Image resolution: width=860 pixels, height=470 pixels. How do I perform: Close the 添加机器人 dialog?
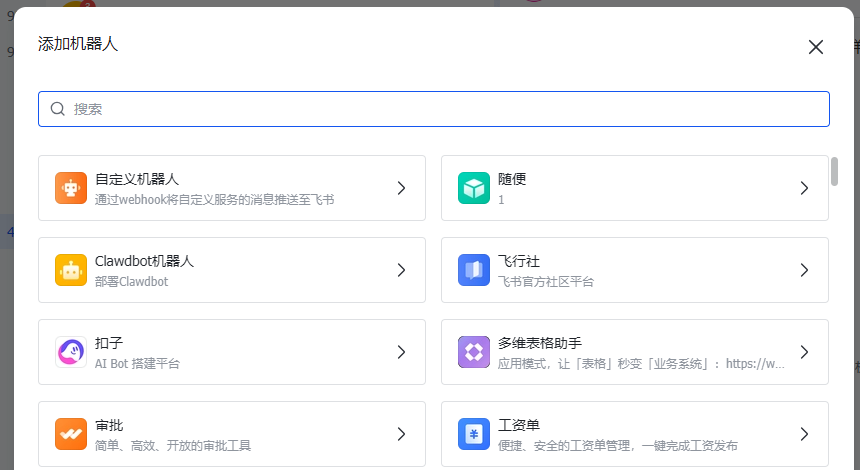pos(816,47)
